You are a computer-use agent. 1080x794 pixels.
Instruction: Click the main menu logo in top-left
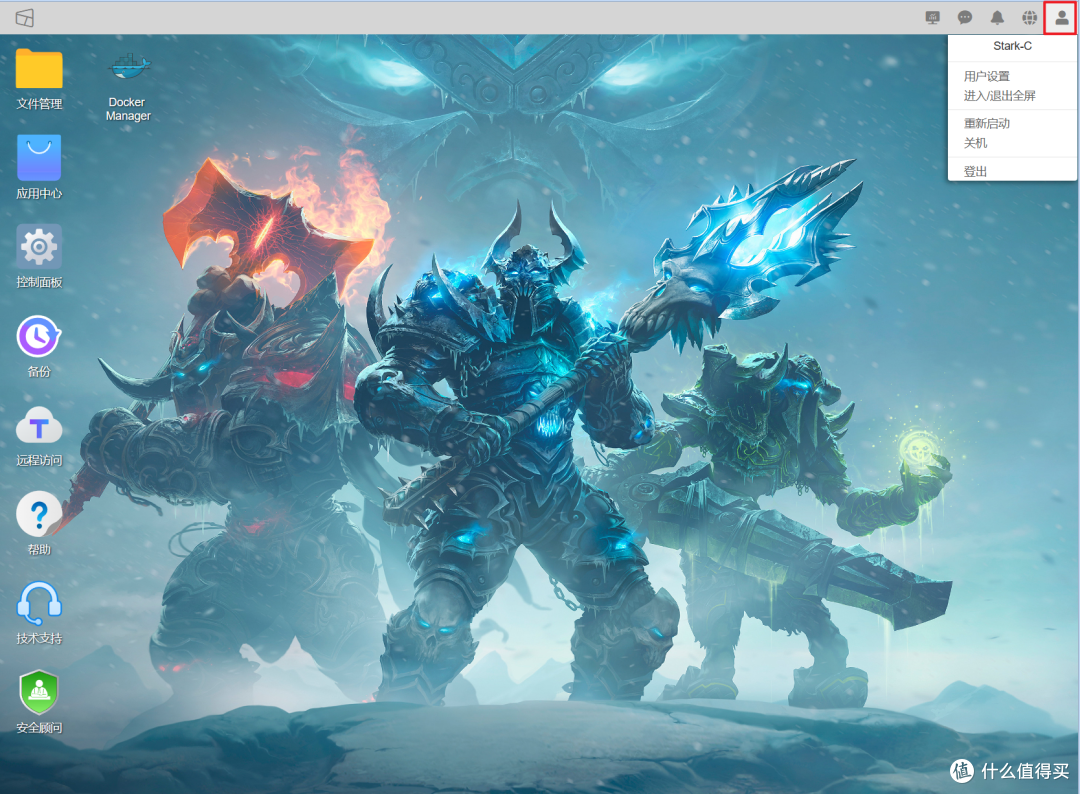click(x=25, y=18)
